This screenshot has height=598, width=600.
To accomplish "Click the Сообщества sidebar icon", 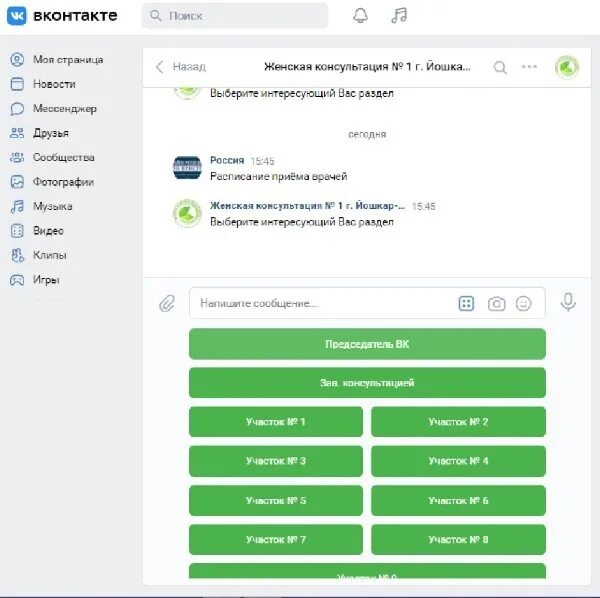I will click(x=17, y=158).
